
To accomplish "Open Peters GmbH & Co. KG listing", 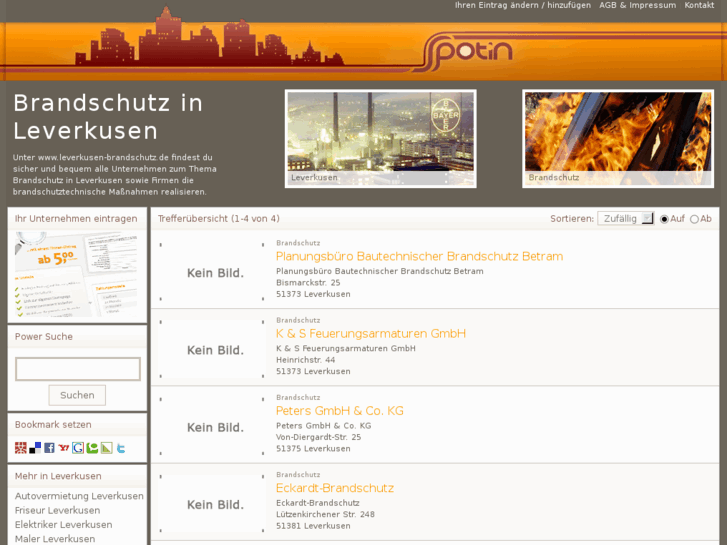I will [339, 411].
